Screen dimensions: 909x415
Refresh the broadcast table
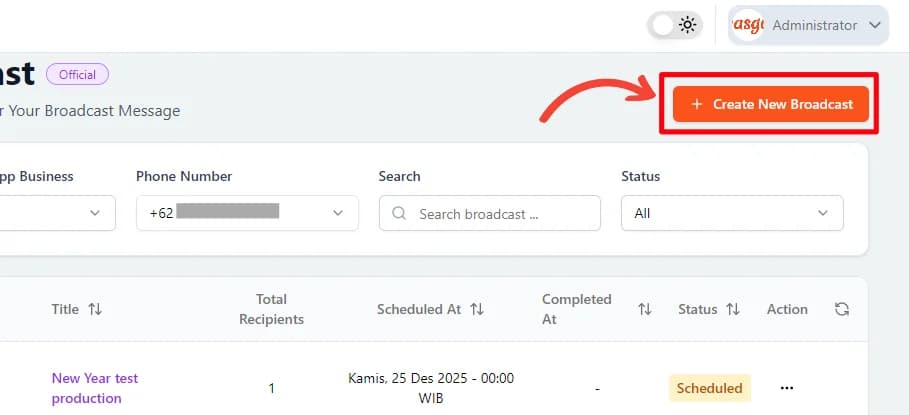(842, 310)
